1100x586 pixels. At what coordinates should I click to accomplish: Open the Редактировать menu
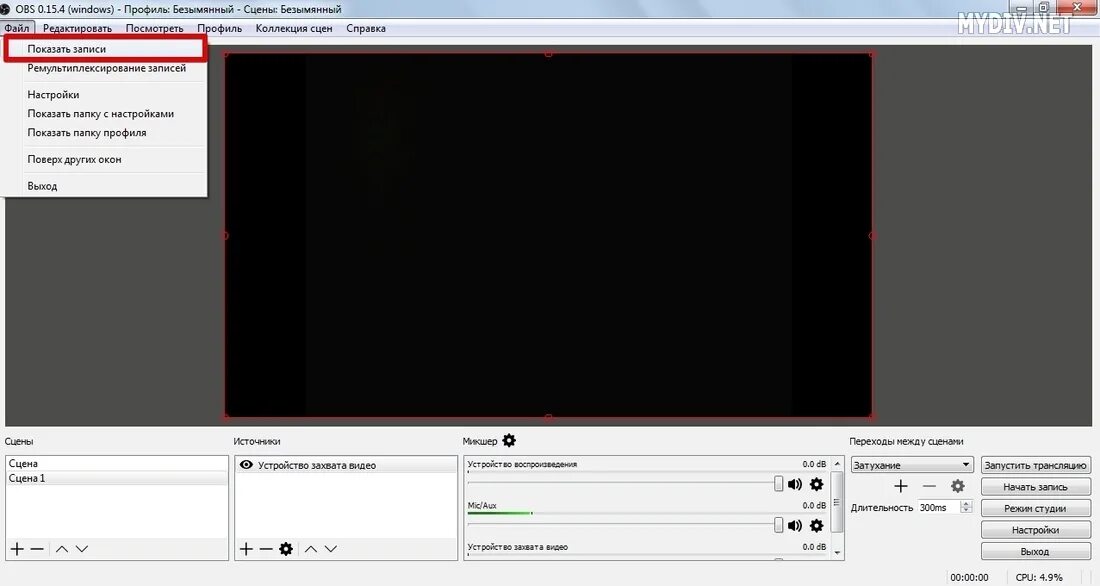point(77,28)
